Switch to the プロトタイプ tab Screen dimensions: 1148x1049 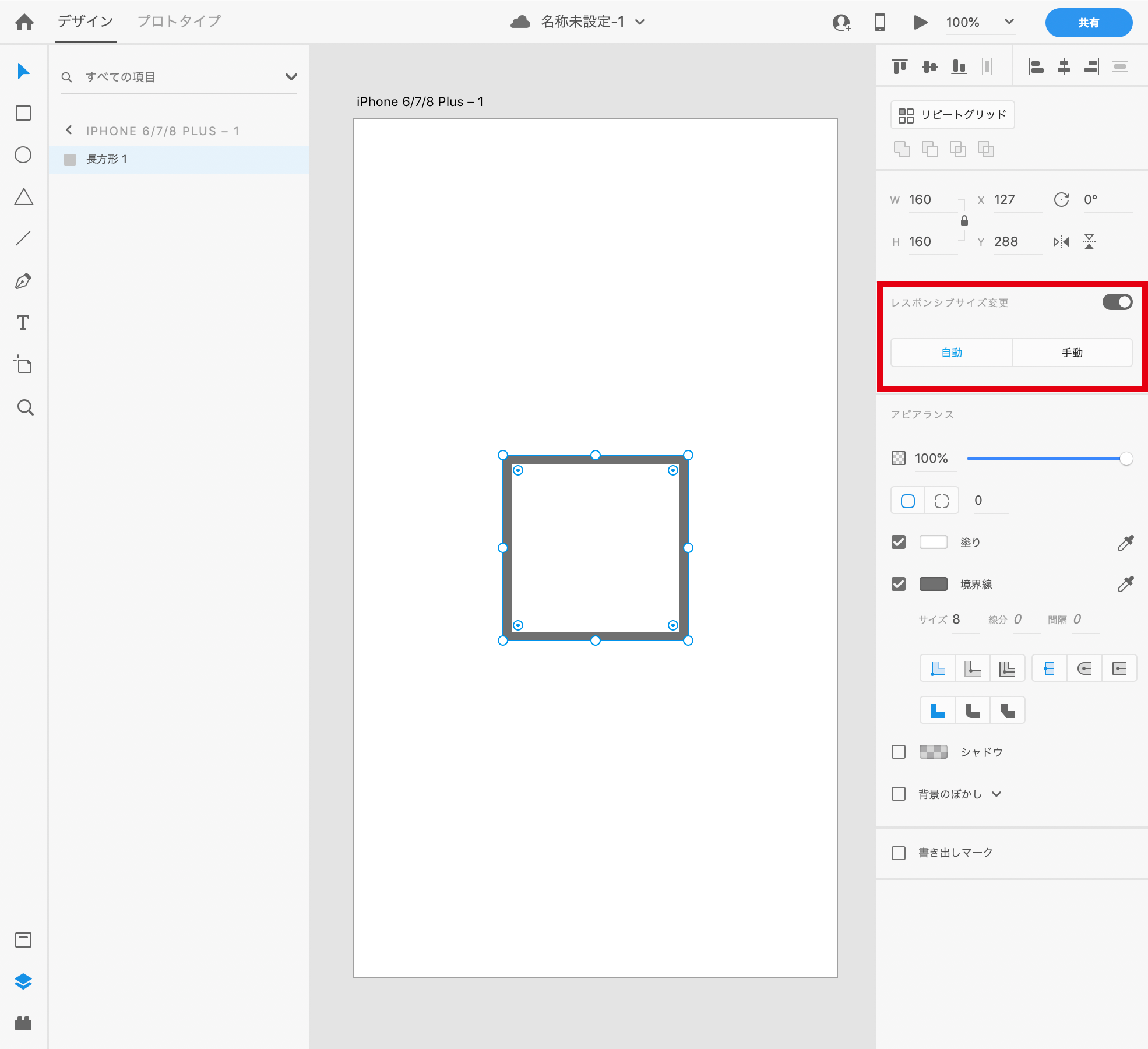(x=179, y=22)
